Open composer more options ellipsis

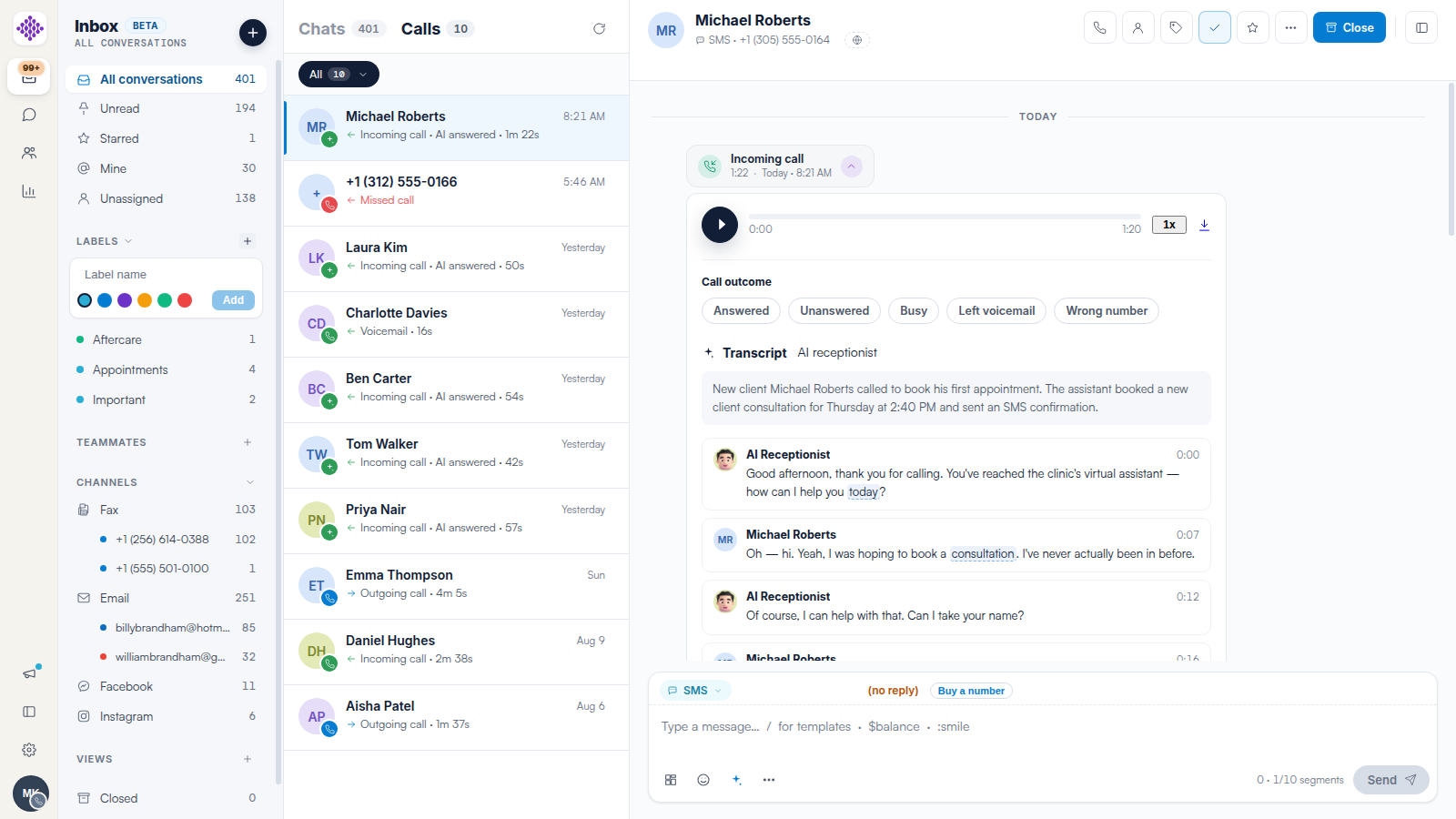769,780
